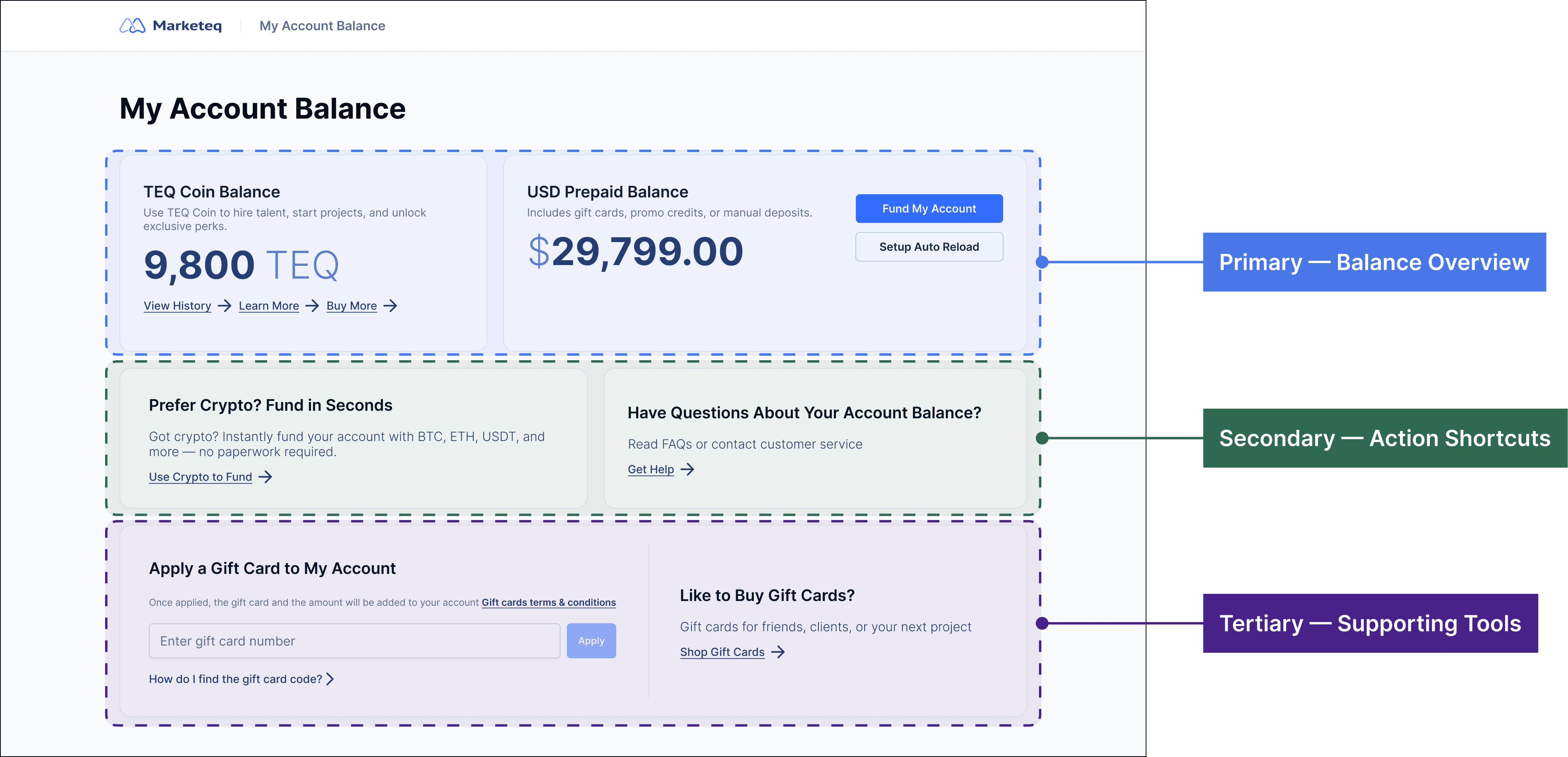The height and width of the screenshot is (757, 1568).
Task: Click arrow icon after Buy More
Action: point(390,306)
